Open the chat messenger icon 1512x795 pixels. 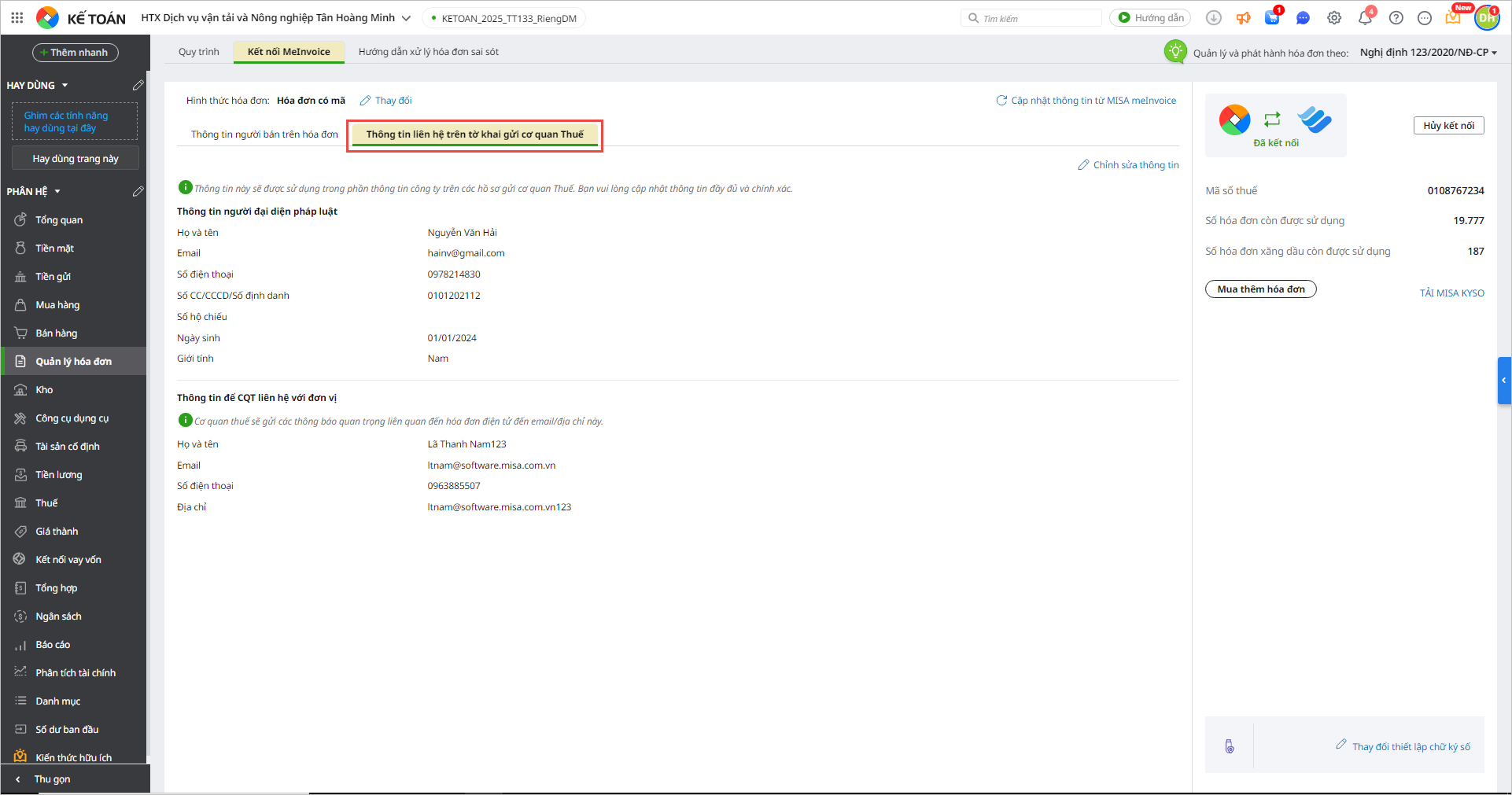[1303, 18]
